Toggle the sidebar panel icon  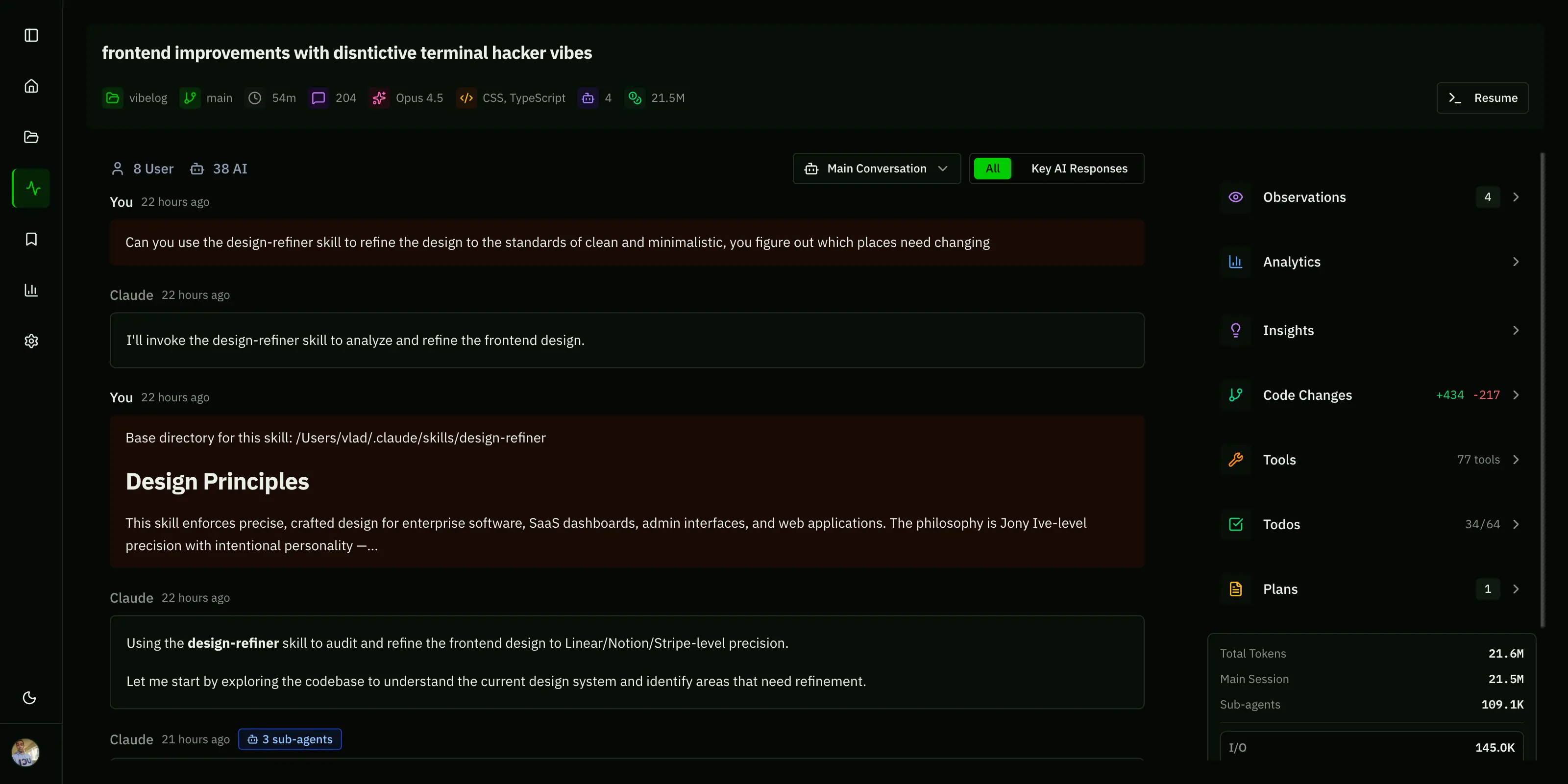tap(31, 35)
